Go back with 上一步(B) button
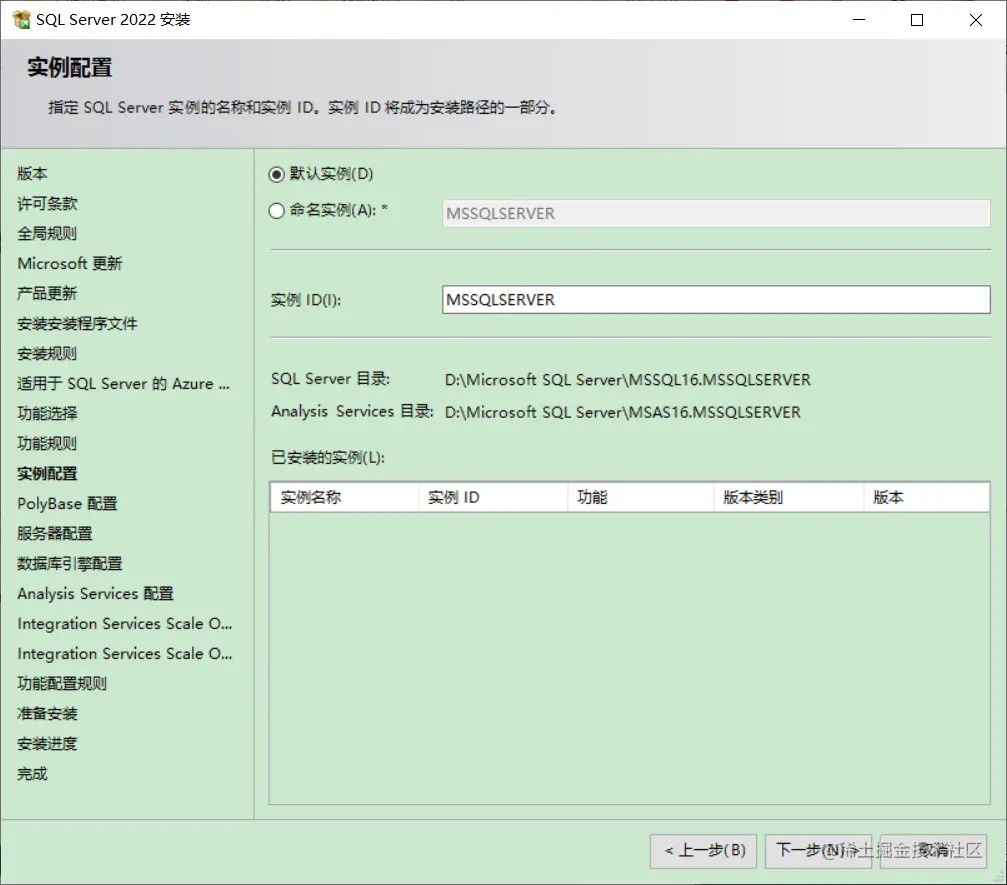Image resolution: width=1007 pixels, height=885 pixels. pos(703,851)
